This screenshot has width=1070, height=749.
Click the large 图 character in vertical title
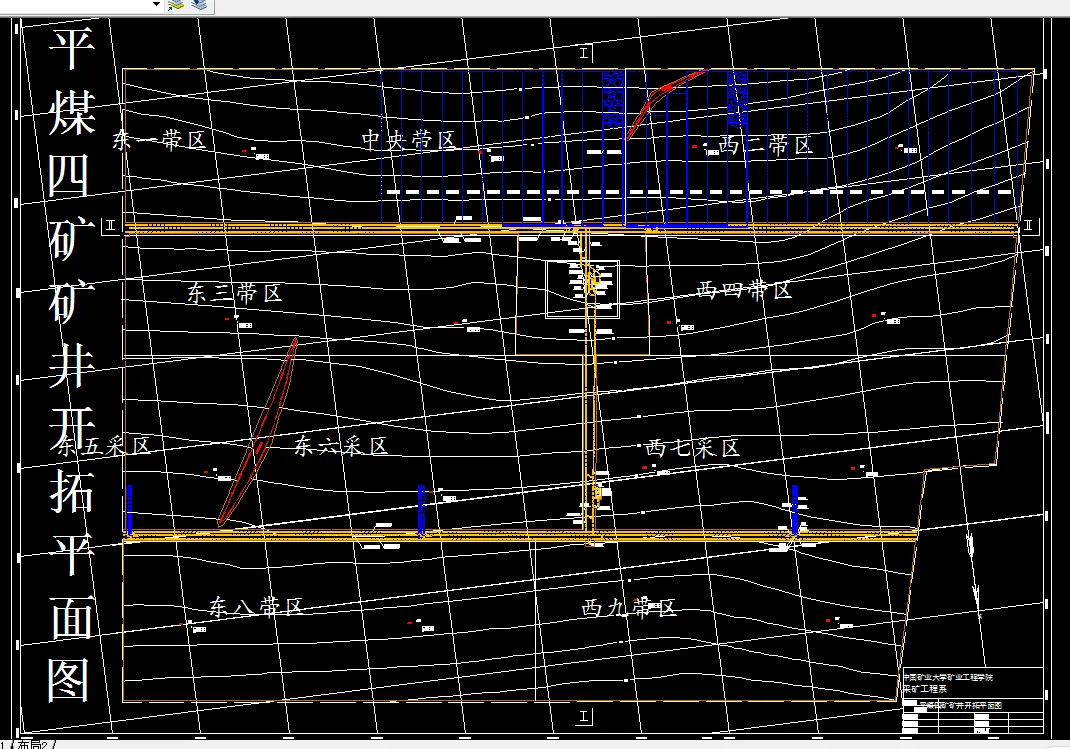69,680
